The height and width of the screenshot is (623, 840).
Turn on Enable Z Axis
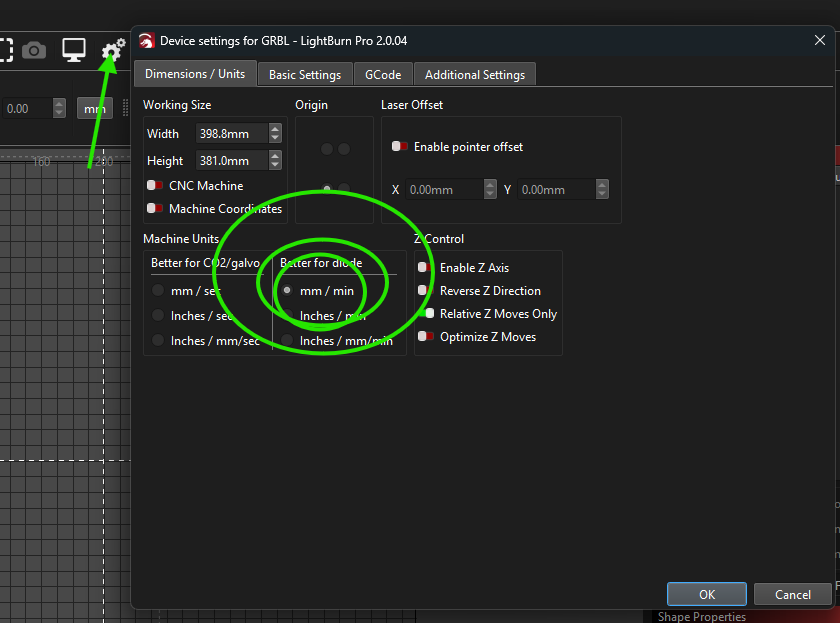pyautogui.click(x=426, y=268)
